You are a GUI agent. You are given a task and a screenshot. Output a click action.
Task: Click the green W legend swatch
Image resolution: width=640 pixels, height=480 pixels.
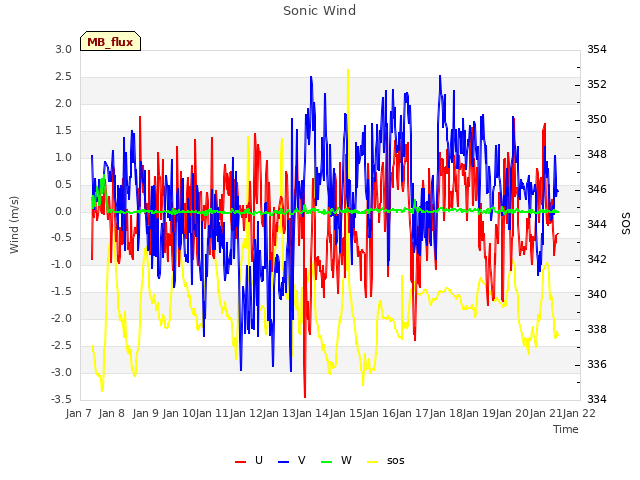327,462
